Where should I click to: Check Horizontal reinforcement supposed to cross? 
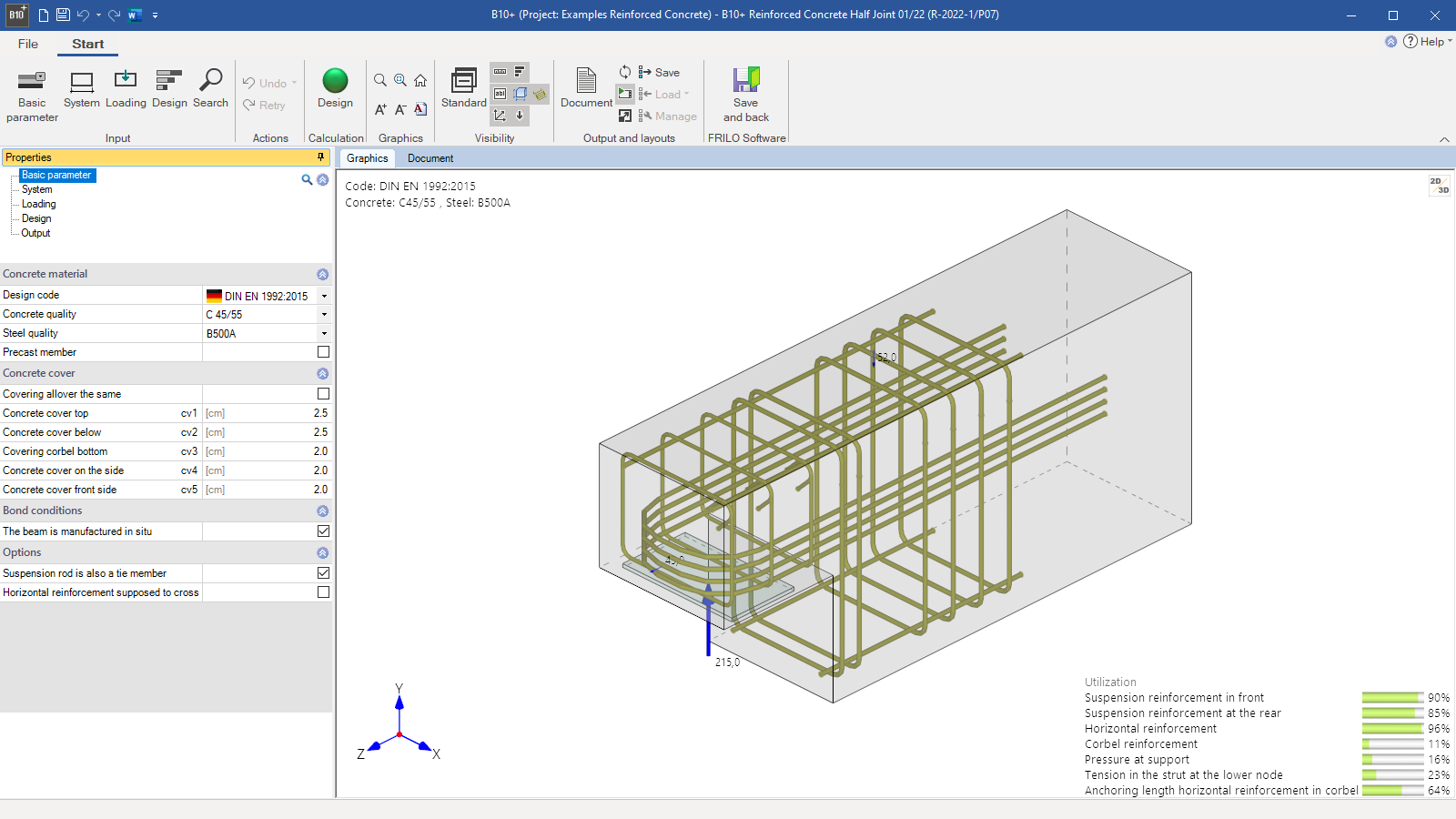323,592
